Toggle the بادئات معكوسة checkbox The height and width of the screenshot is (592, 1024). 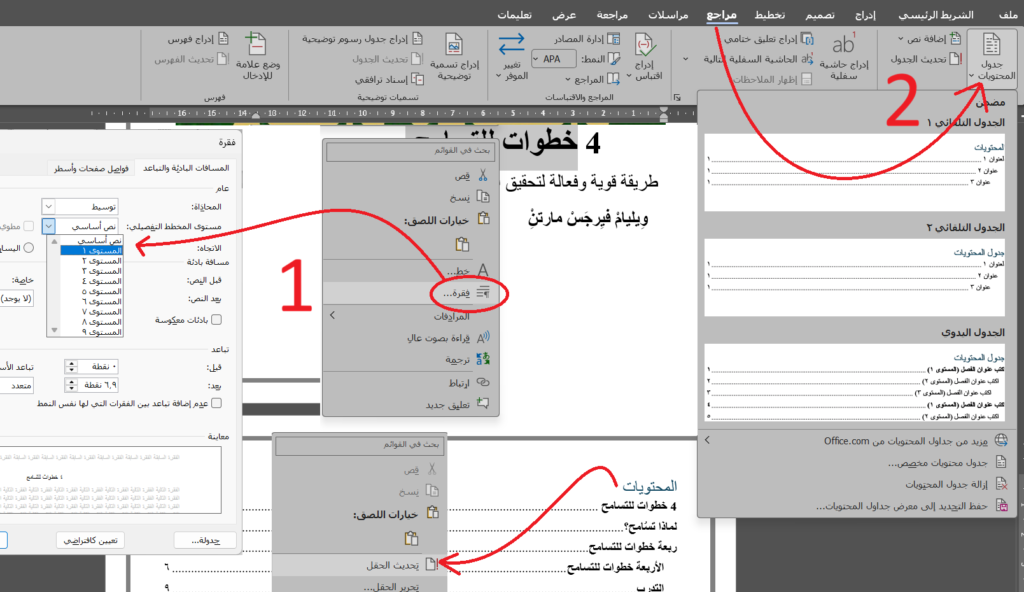(x=216, y=319)
